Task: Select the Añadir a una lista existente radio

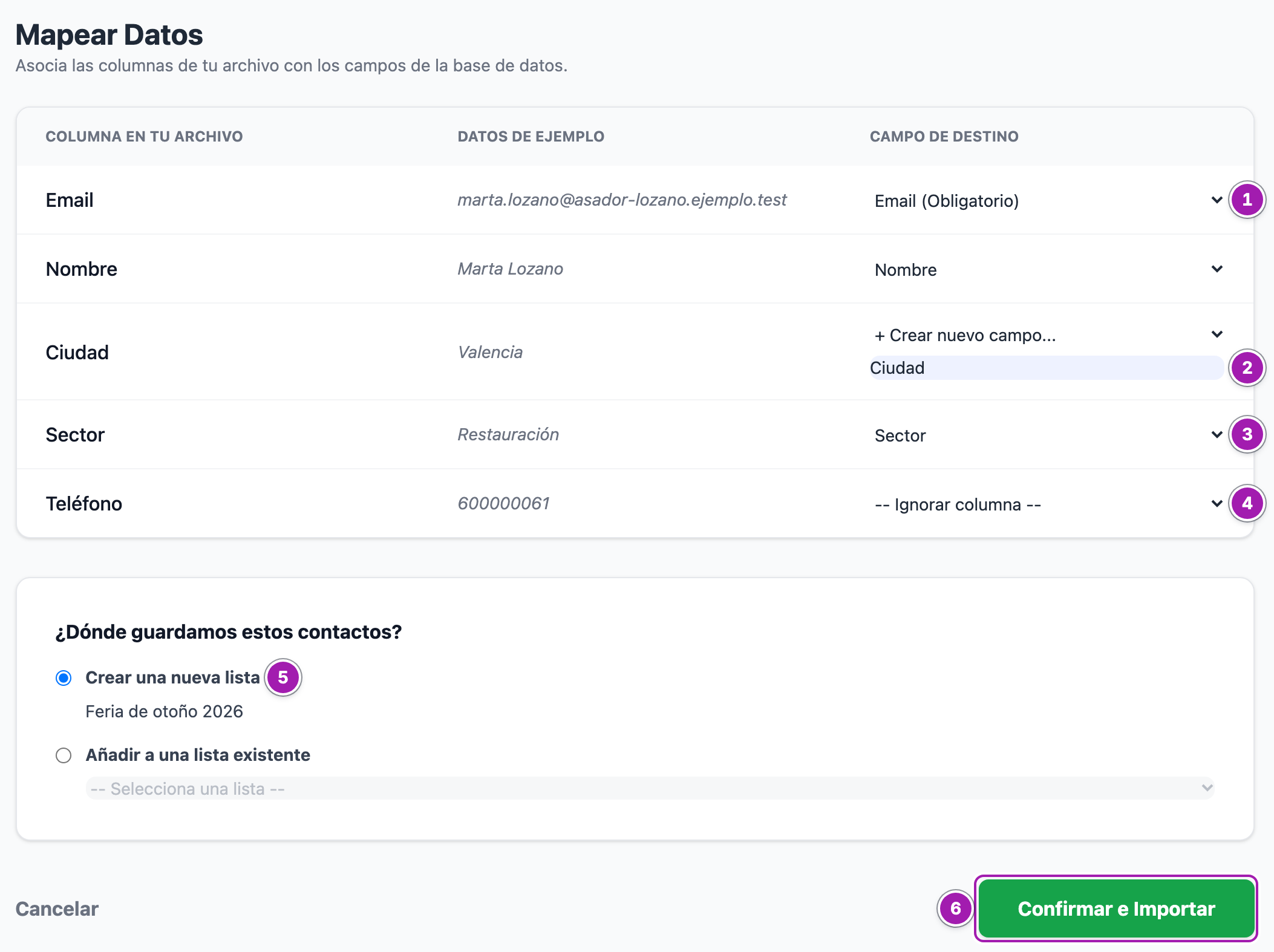Action: [x=64, y=755]
